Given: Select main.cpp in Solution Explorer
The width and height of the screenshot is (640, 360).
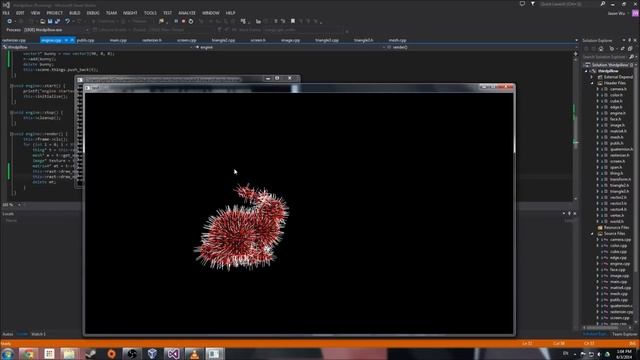Looking at the screenshot, I should pos(619,282).
